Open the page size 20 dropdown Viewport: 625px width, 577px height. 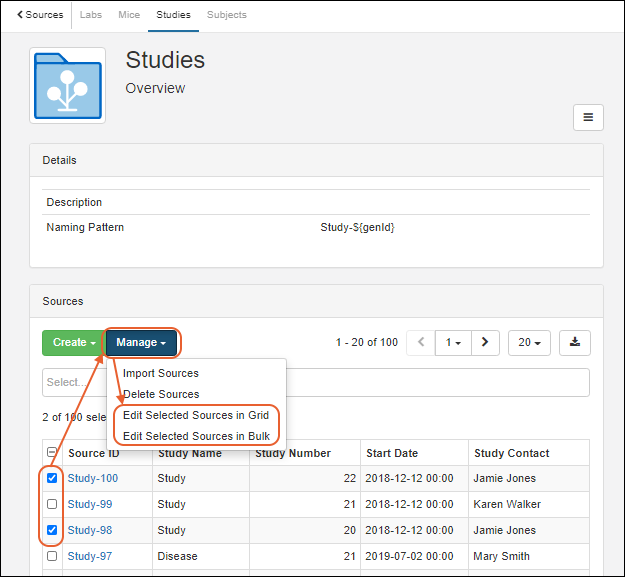529,342
